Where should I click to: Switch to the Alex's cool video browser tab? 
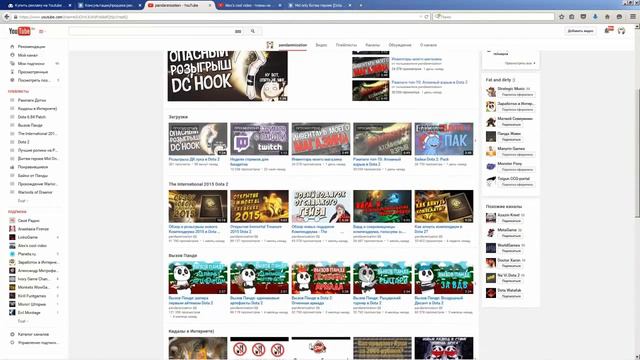tap(249, 5)
